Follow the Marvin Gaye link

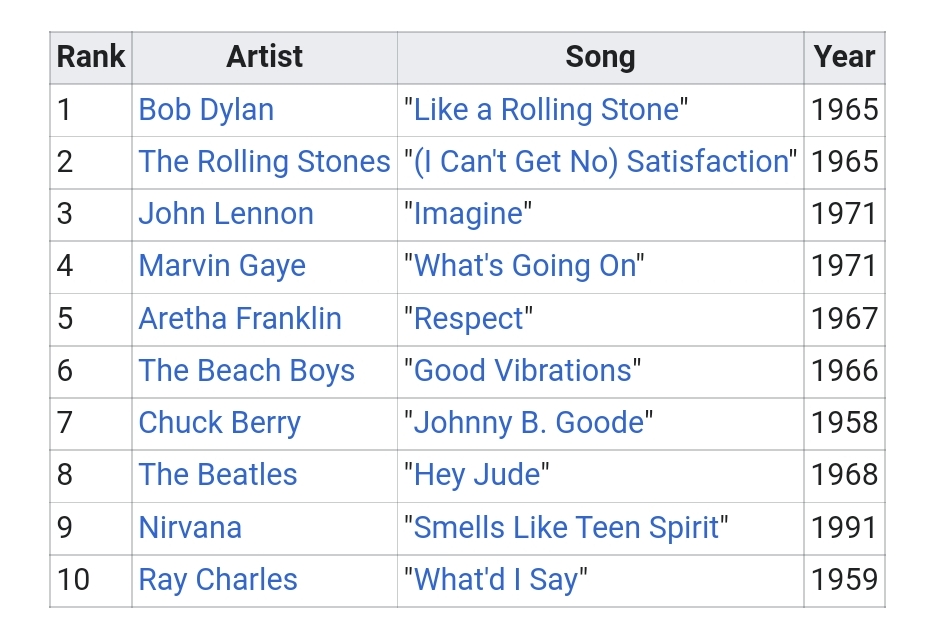(222, 266)
